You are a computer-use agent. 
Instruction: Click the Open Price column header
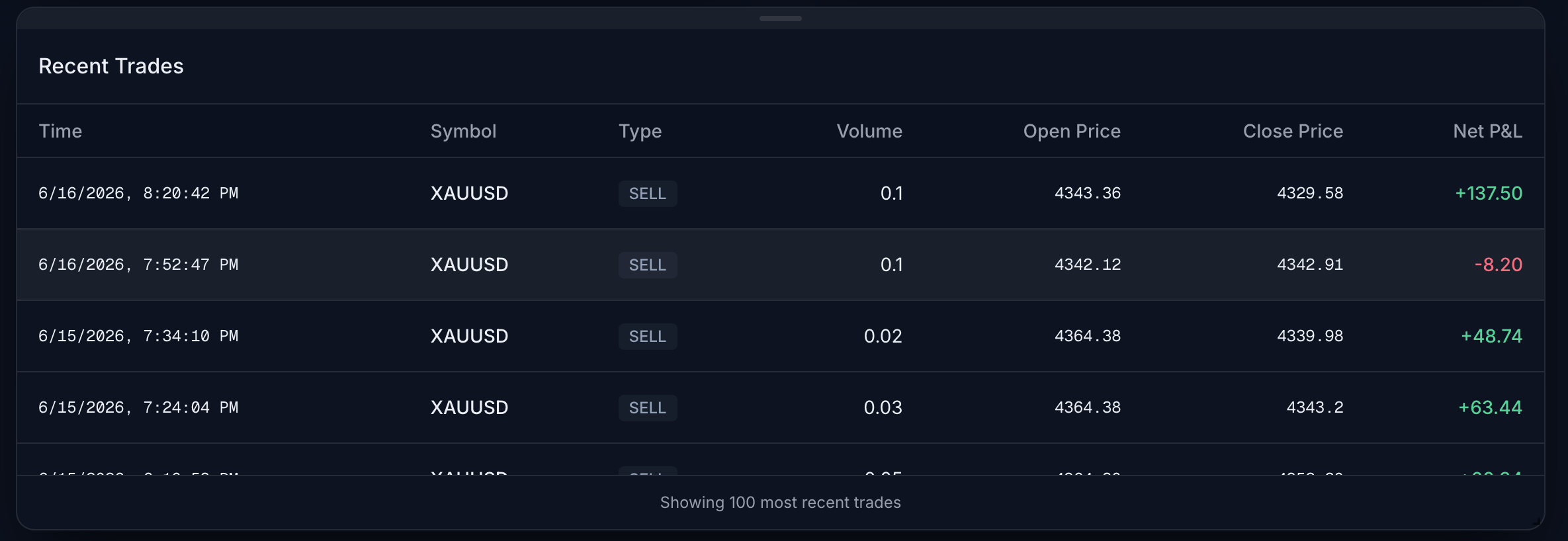[1072, 131]
